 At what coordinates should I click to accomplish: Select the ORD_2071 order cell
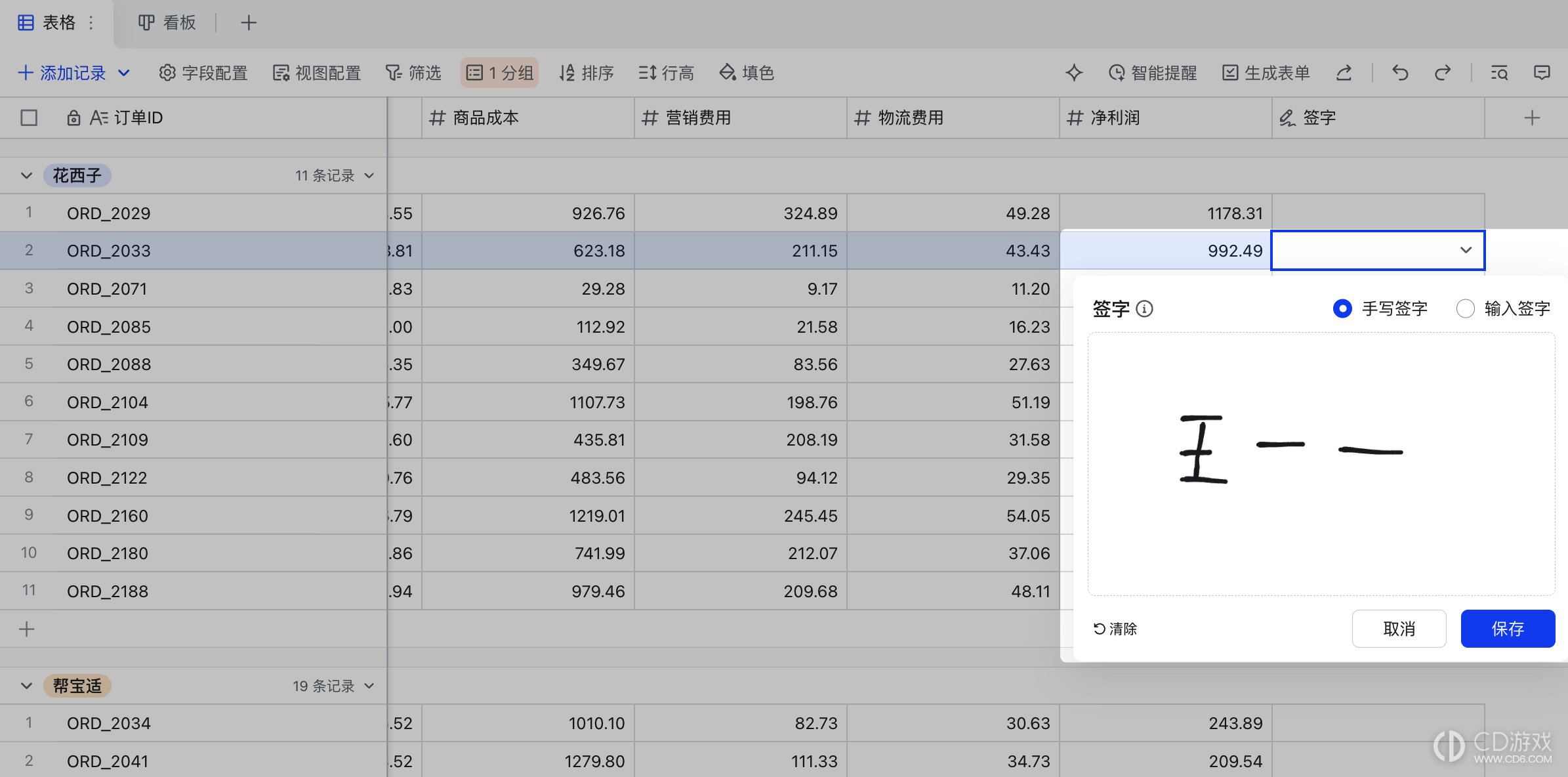click(x=223, y=289)
